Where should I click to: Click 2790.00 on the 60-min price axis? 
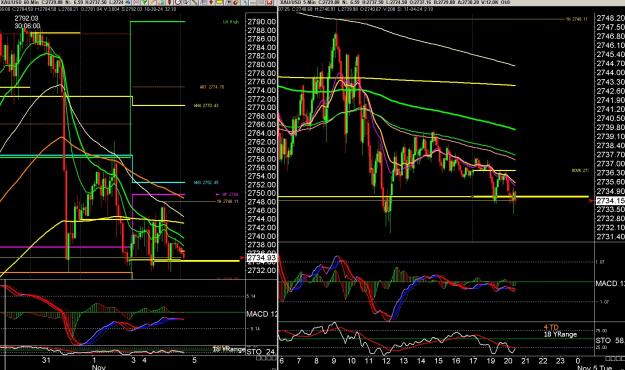click(x=261, y=22)
